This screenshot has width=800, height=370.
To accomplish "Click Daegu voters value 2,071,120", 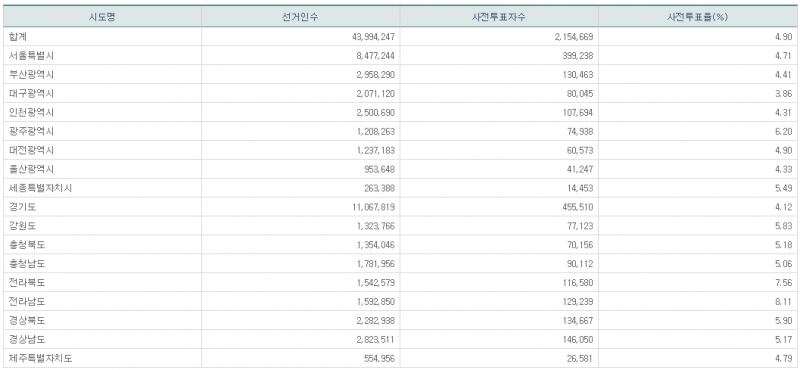I will click(x=375, y=93).
